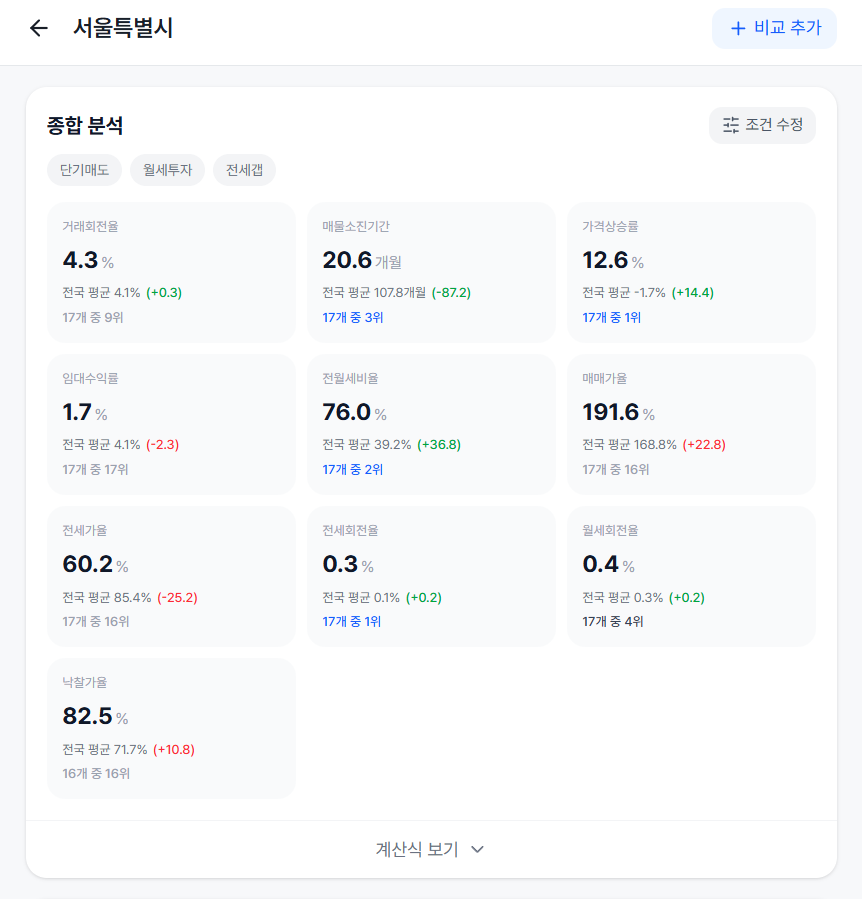Open the 비교 추가 button
Viewport: 862px width, 899px height.
pos(774,28)
